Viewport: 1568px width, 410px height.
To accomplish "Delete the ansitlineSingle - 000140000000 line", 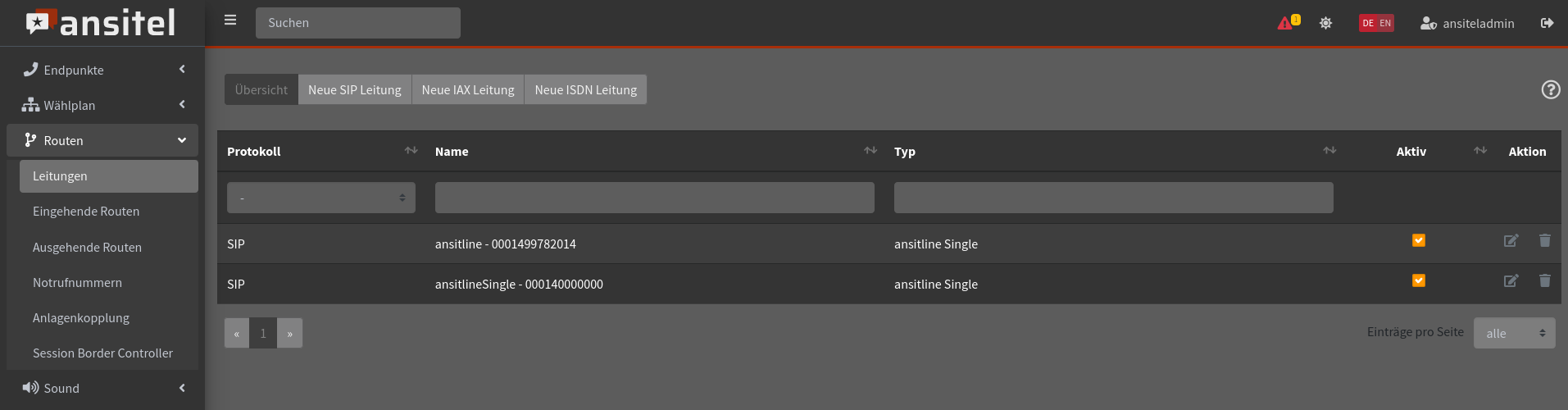I will pos(1544,280).
